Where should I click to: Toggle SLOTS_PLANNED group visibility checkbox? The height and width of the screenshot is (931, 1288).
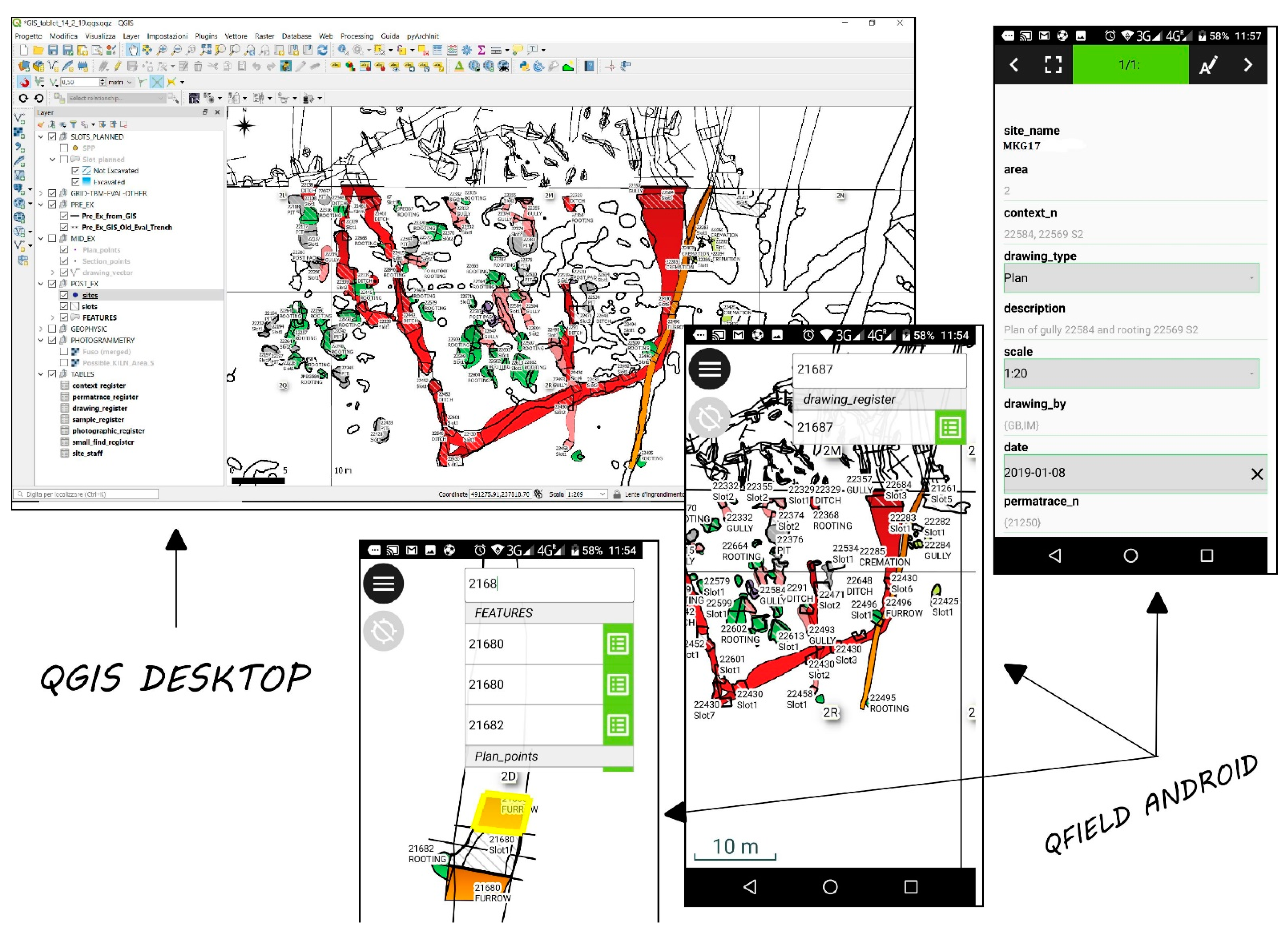[x=52, y=137]
